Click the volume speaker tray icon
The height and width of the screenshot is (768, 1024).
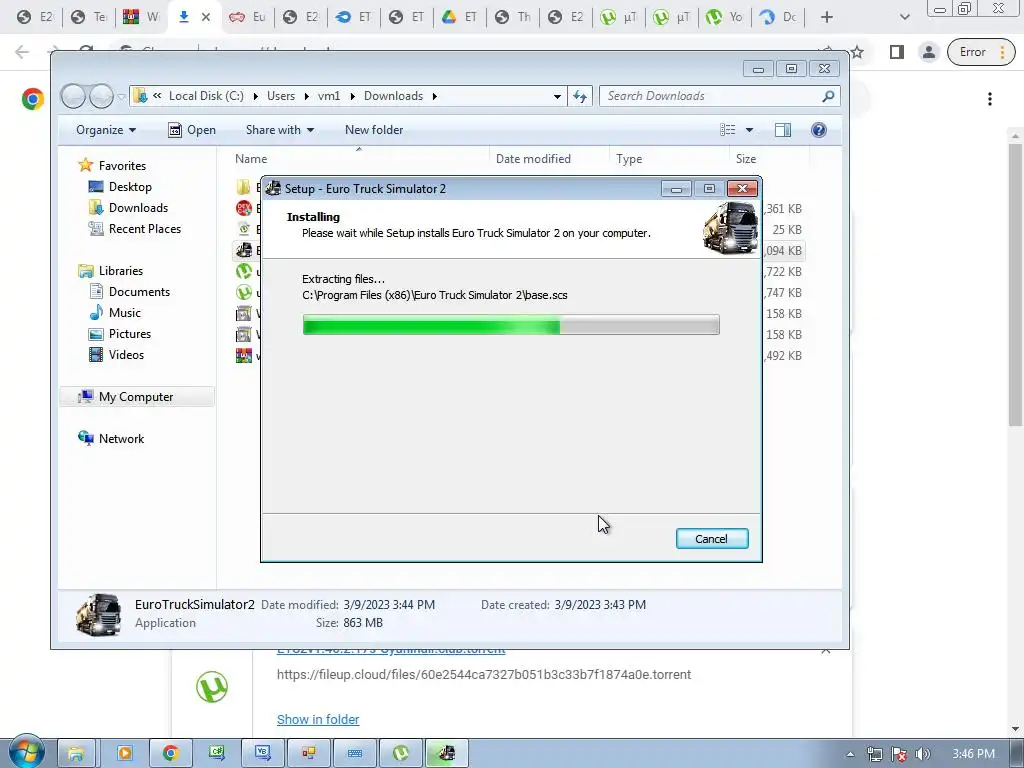(923, 754)
